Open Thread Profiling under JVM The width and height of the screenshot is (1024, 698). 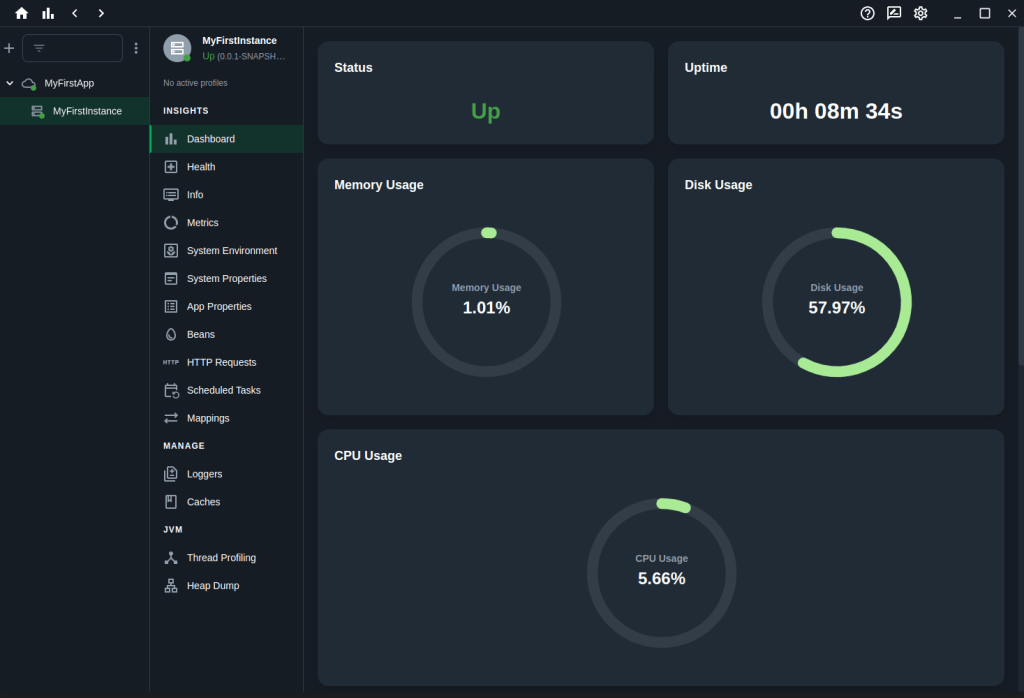click(221, 558)
